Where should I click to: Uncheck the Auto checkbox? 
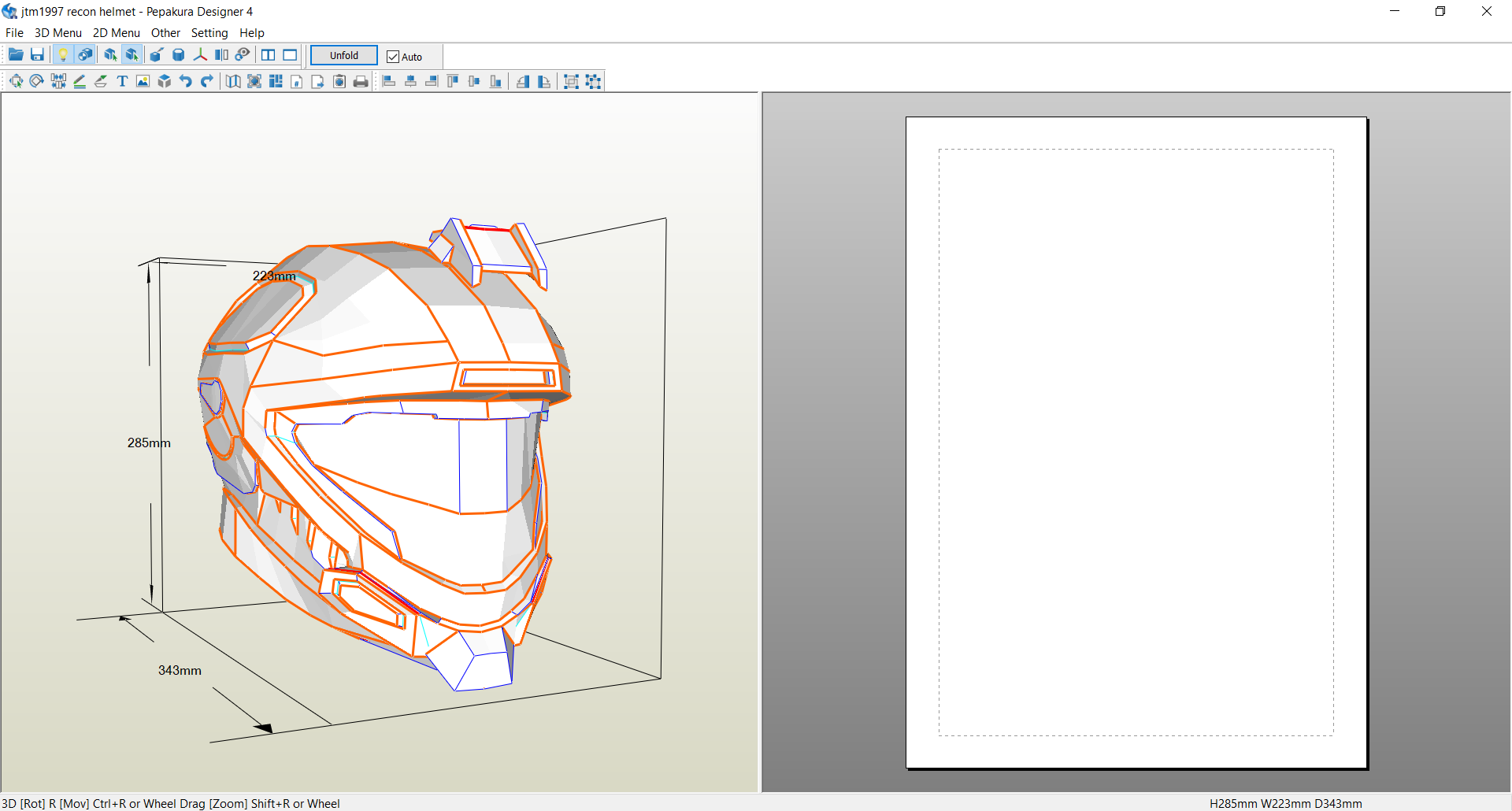[x=393, y=57]
